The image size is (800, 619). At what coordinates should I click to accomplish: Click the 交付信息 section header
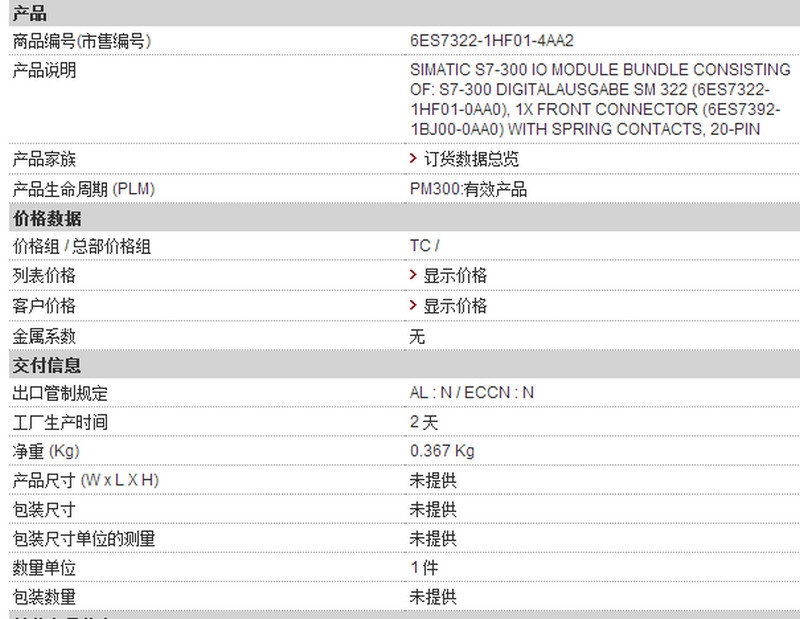[47, 365]
